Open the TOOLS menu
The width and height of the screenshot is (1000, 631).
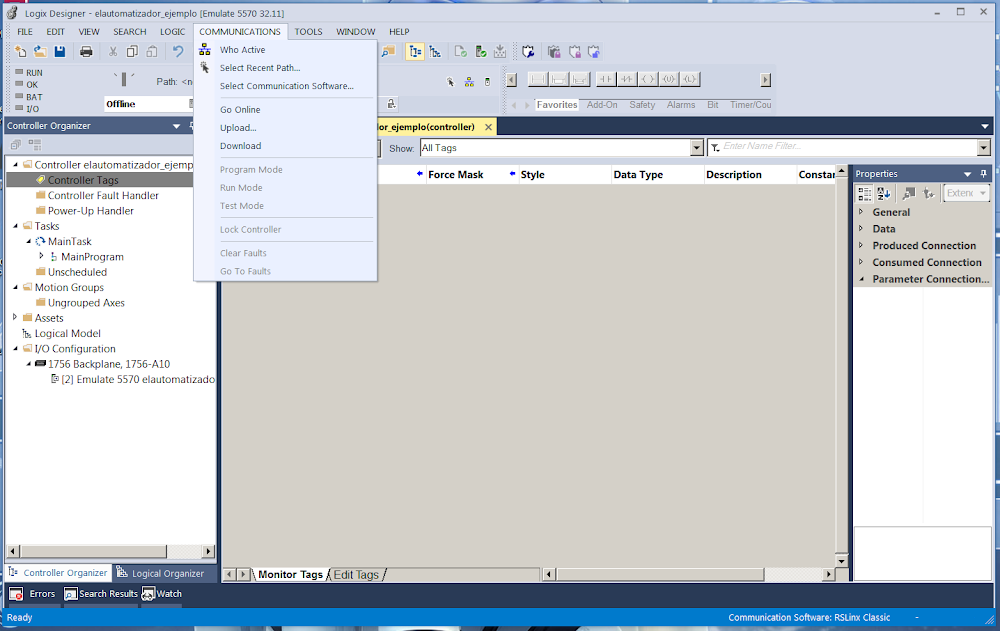tap(307, 31)
